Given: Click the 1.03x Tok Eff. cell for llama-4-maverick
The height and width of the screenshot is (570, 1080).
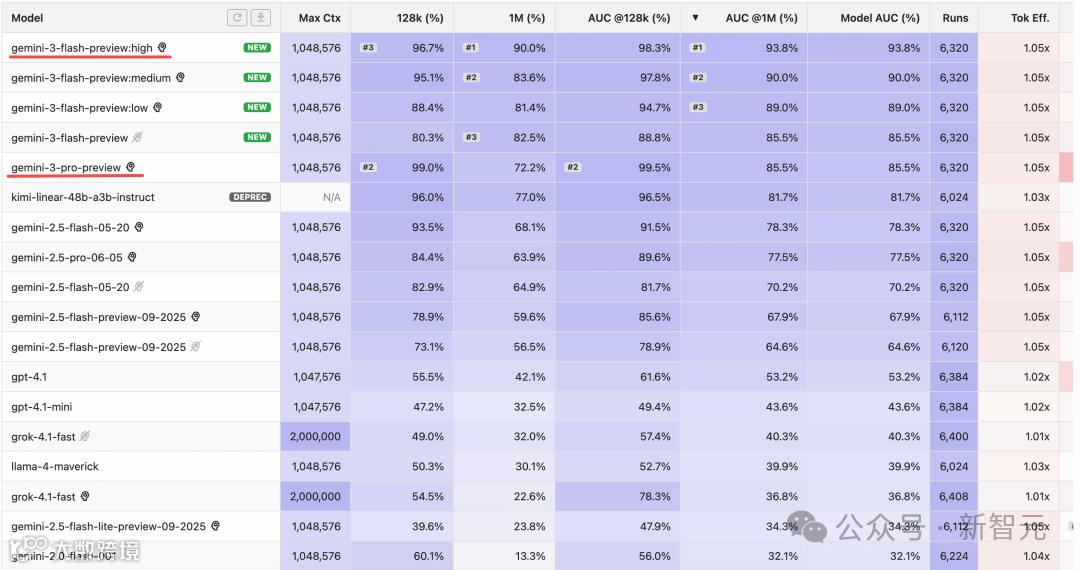Looking at the screenshot, I should pos(1019,466).
